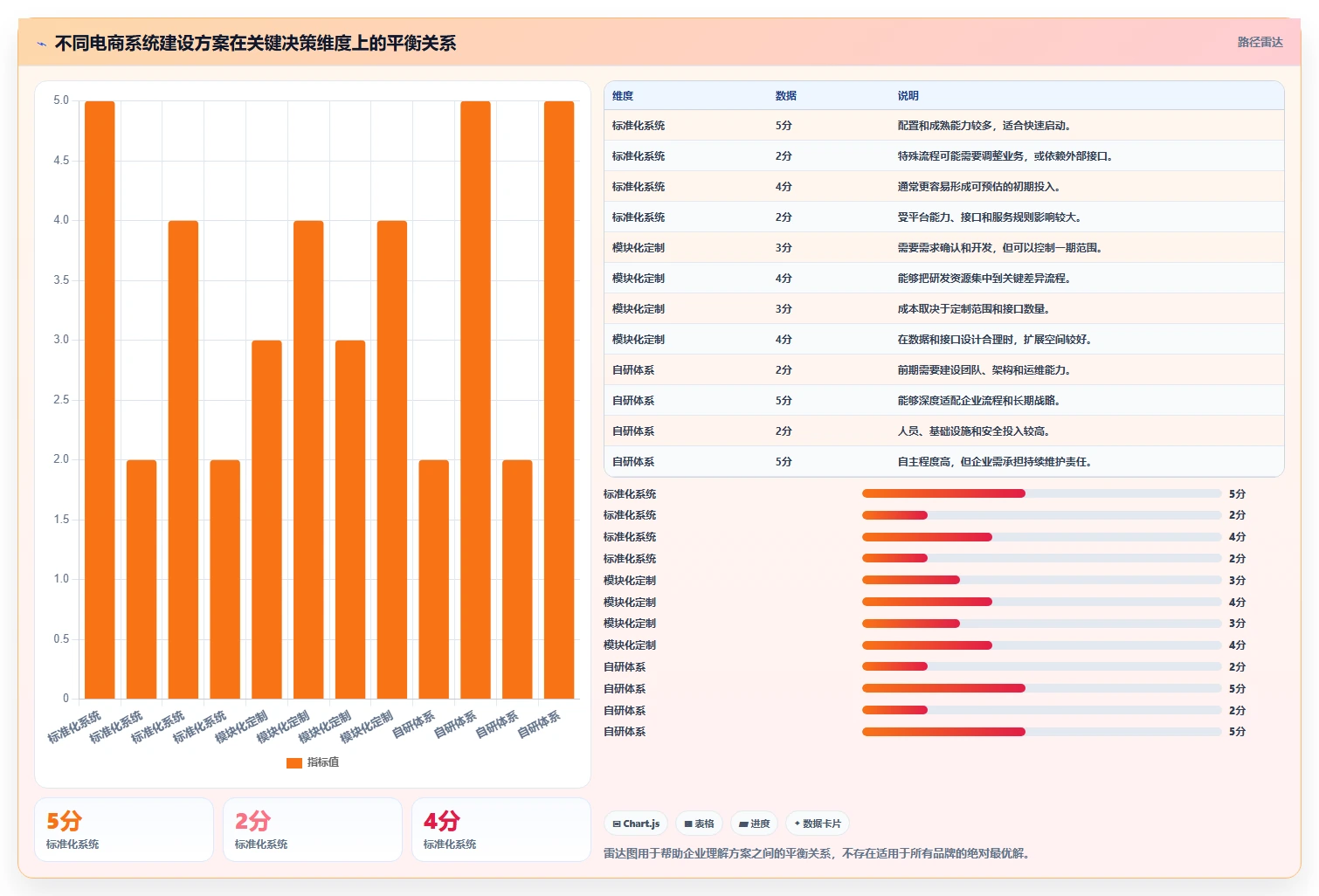
Task: Click the 表格 tag
Action: (x=699, y=824)
